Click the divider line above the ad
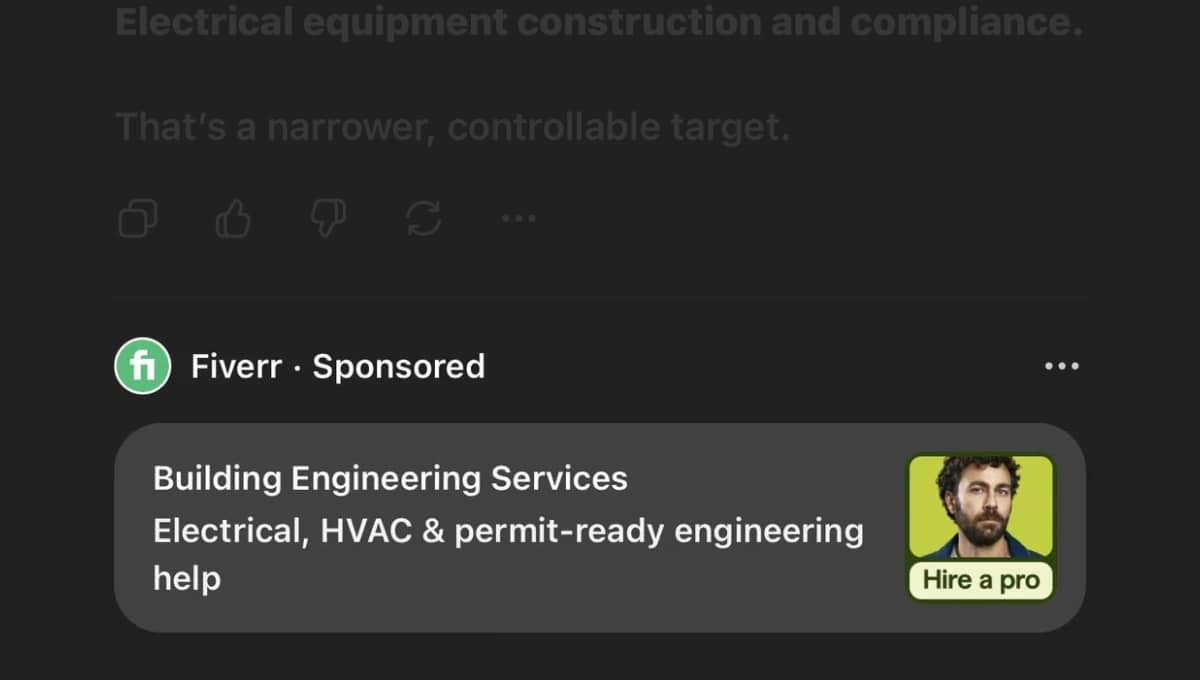 coord(600,297)
